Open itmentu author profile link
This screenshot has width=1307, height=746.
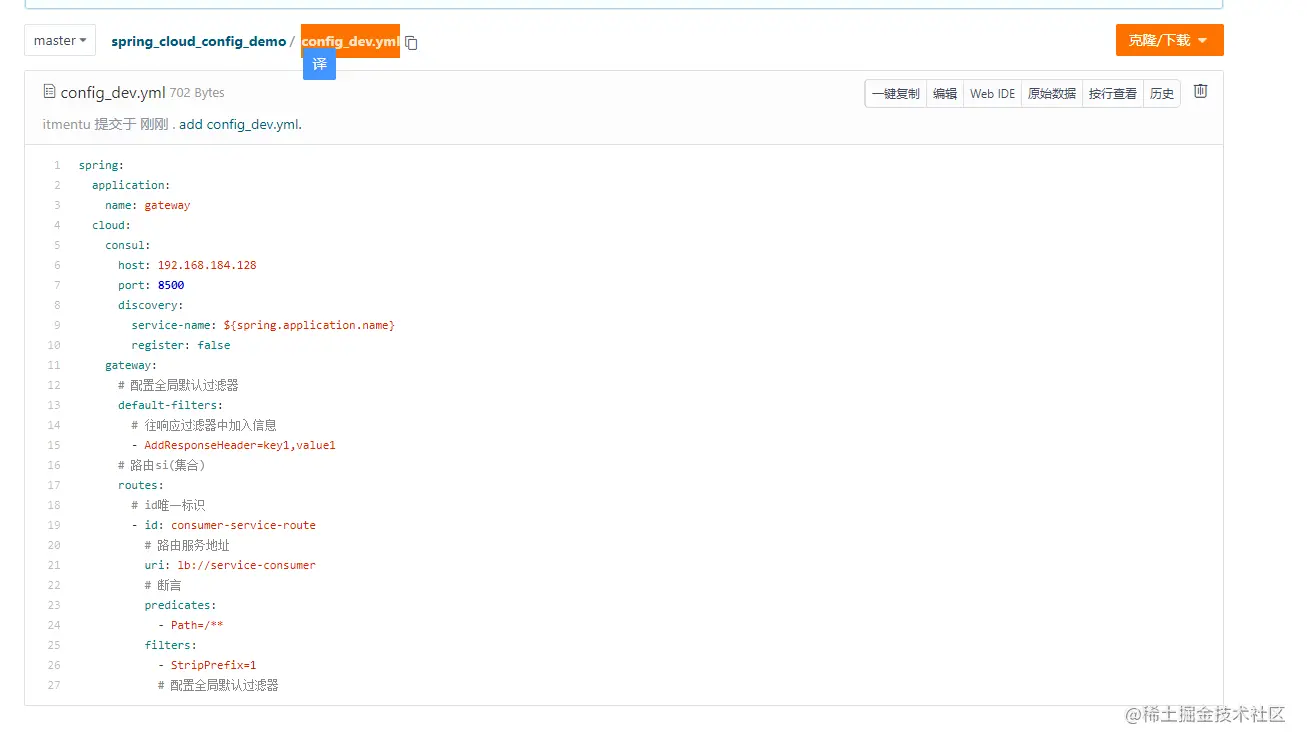66,125
